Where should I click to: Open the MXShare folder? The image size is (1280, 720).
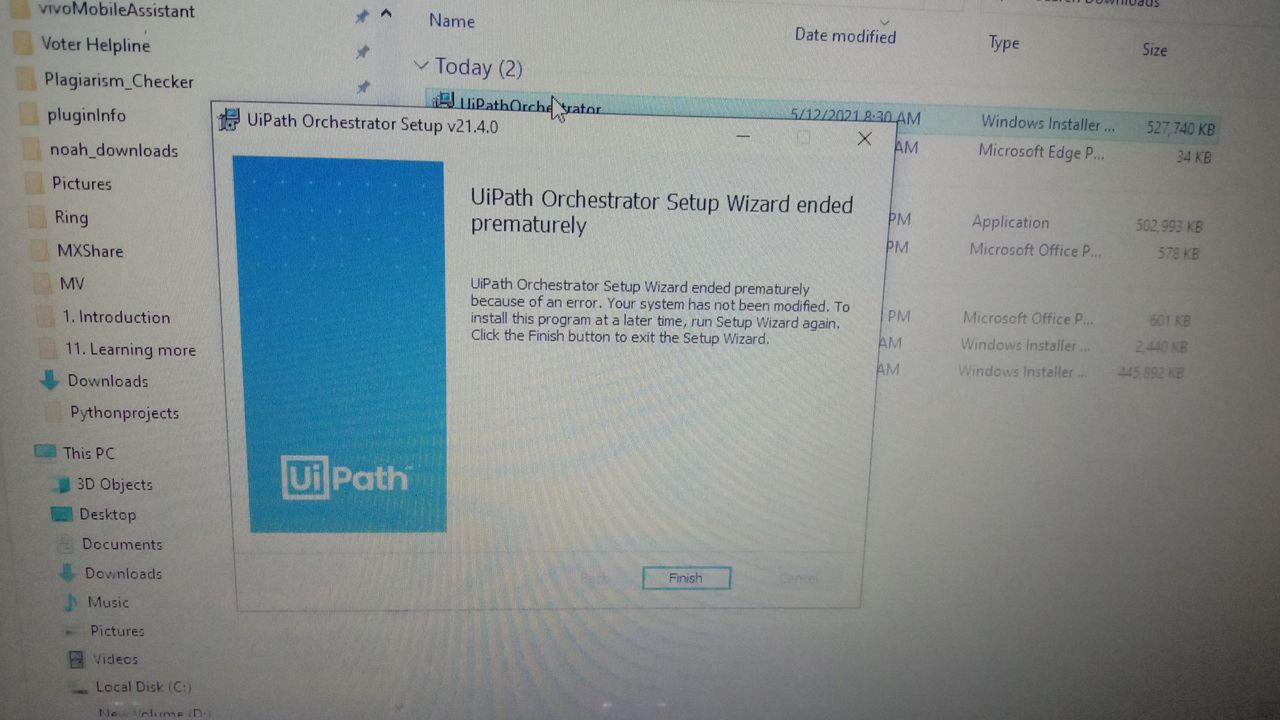(x=90, y=251)
